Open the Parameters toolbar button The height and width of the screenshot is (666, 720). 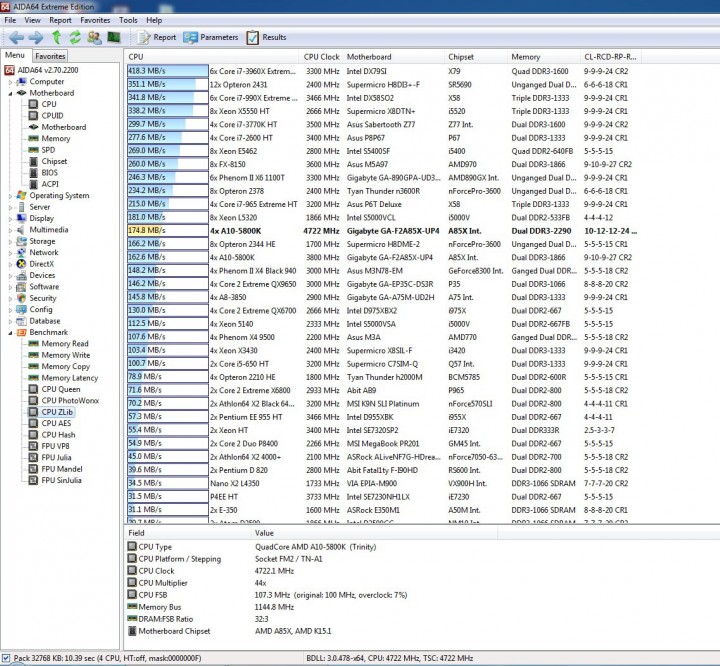pyautogui.click(x=211, y=37)
